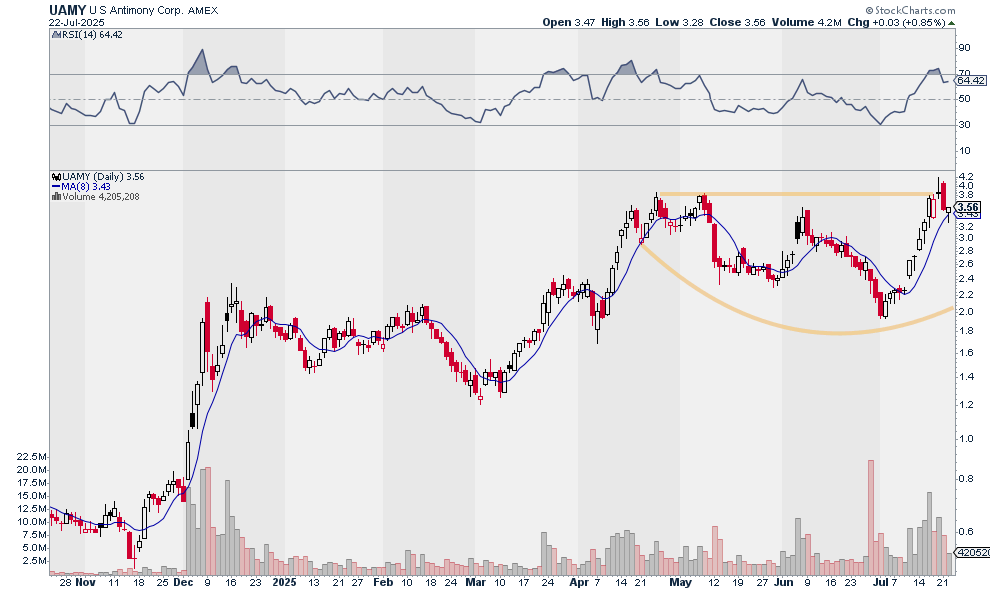Click the UAMY ticker symbol heading
The height and width of the screenshot is (591, 990).
[68, 10]
